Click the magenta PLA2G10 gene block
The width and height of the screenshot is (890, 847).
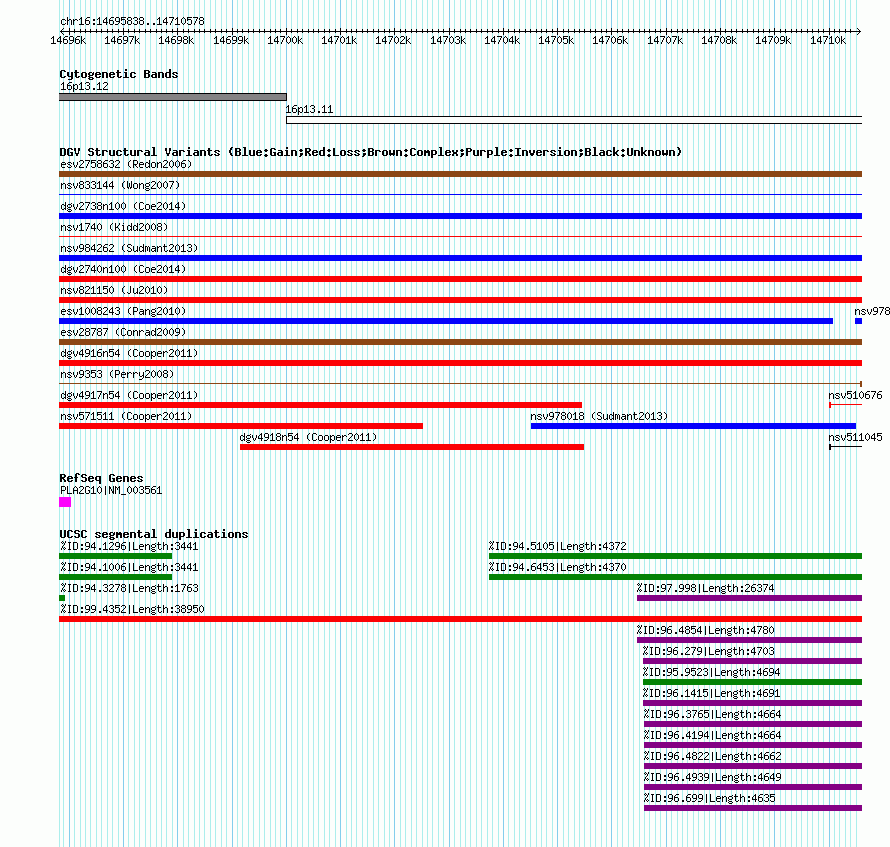65,502
